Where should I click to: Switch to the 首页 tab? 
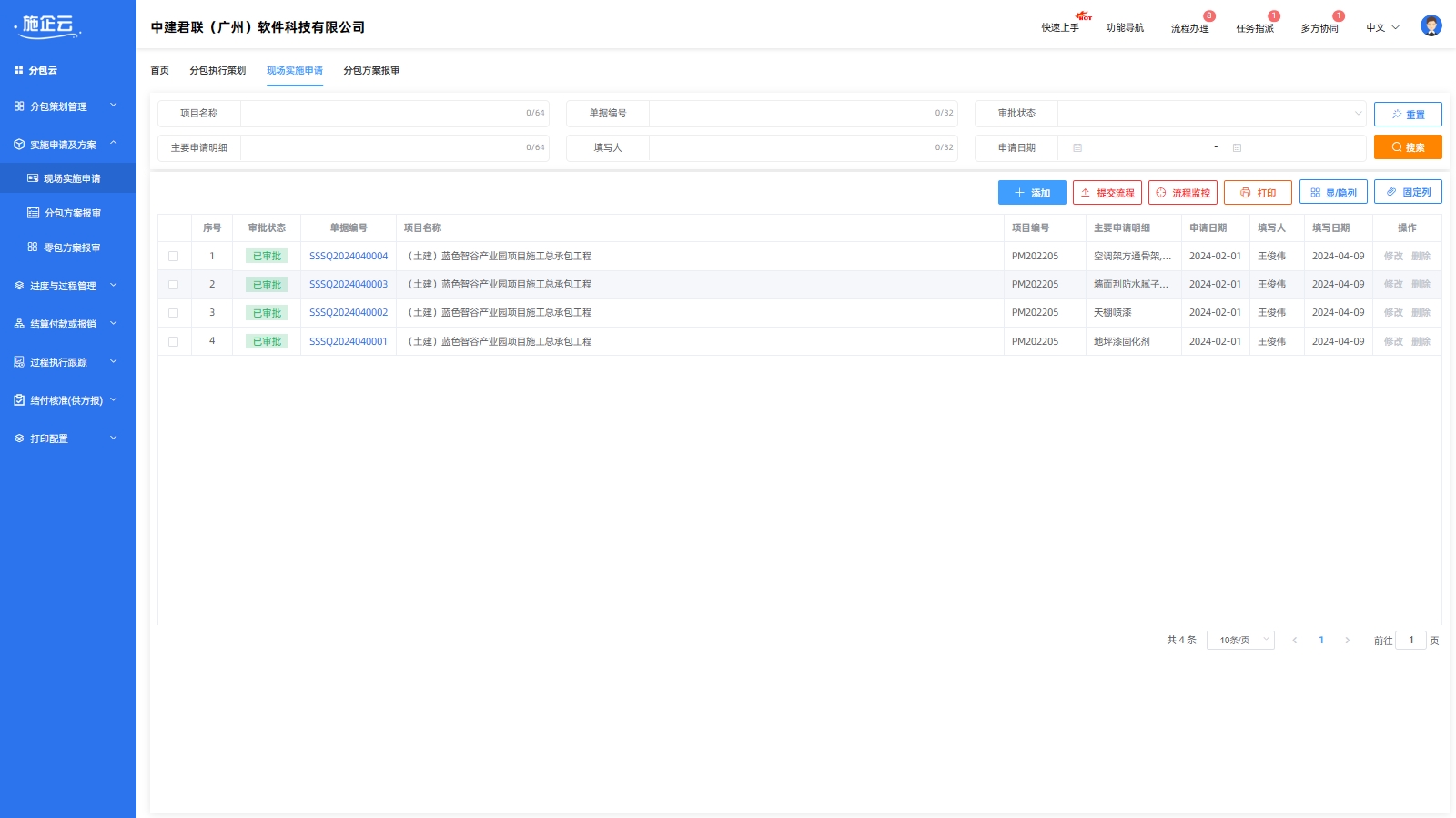pos(160,70)
